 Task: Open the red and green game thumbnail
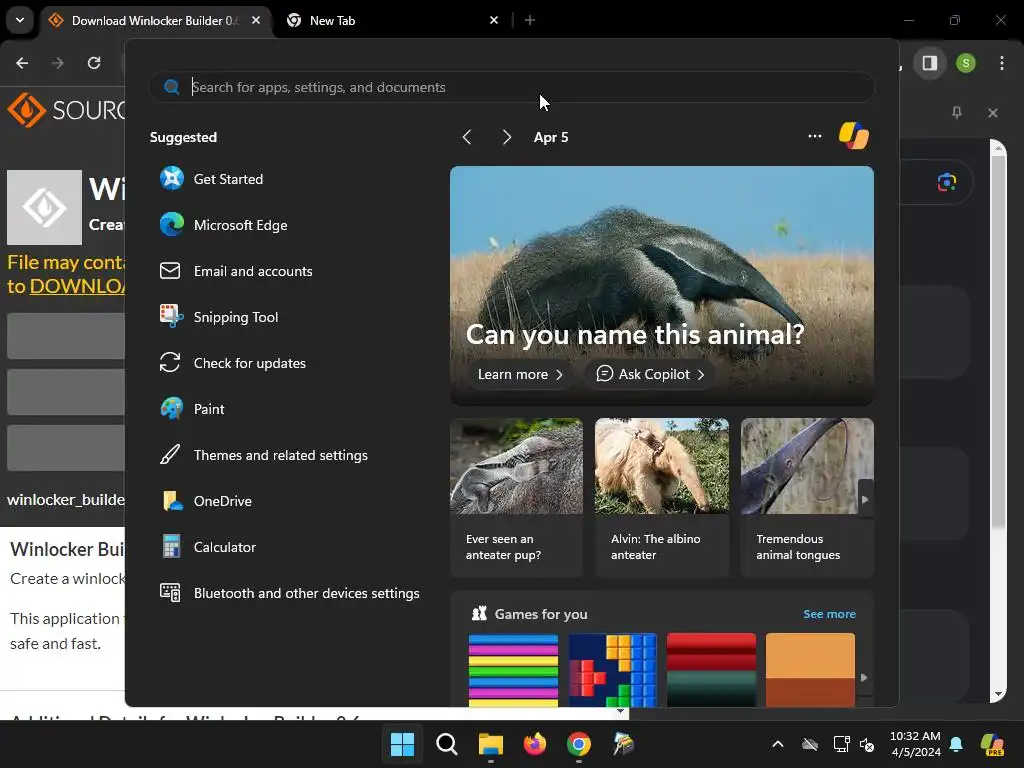click(711, 669)
